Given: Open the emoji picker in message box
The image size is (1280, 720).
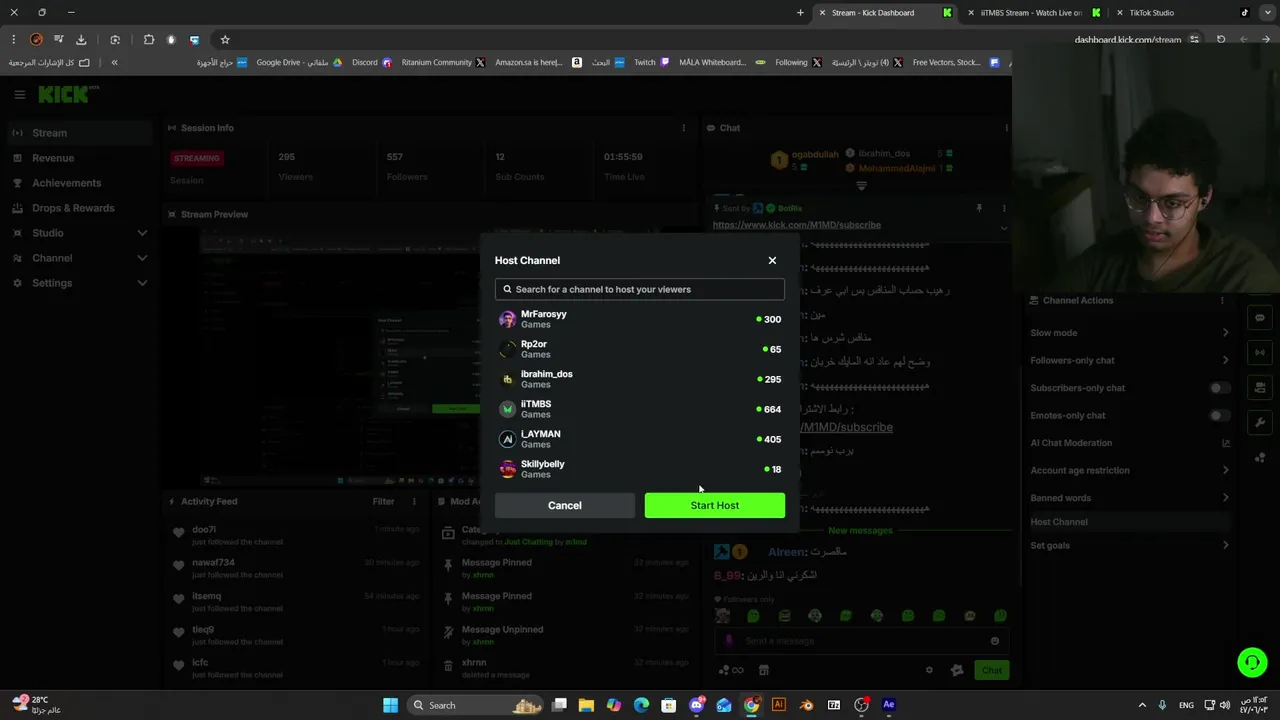Looking at the screenshot, I should (995, 641).
